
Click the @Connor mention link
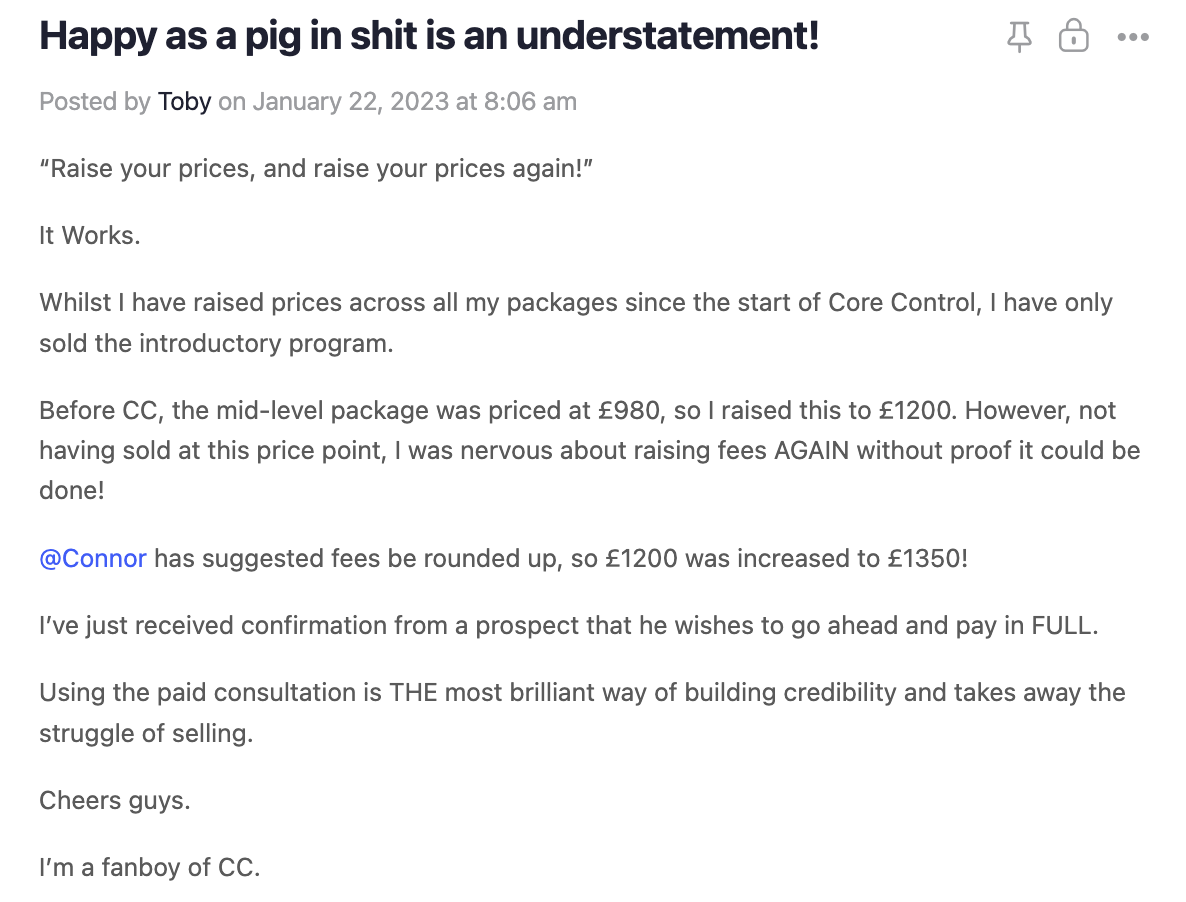coord(93,558)
